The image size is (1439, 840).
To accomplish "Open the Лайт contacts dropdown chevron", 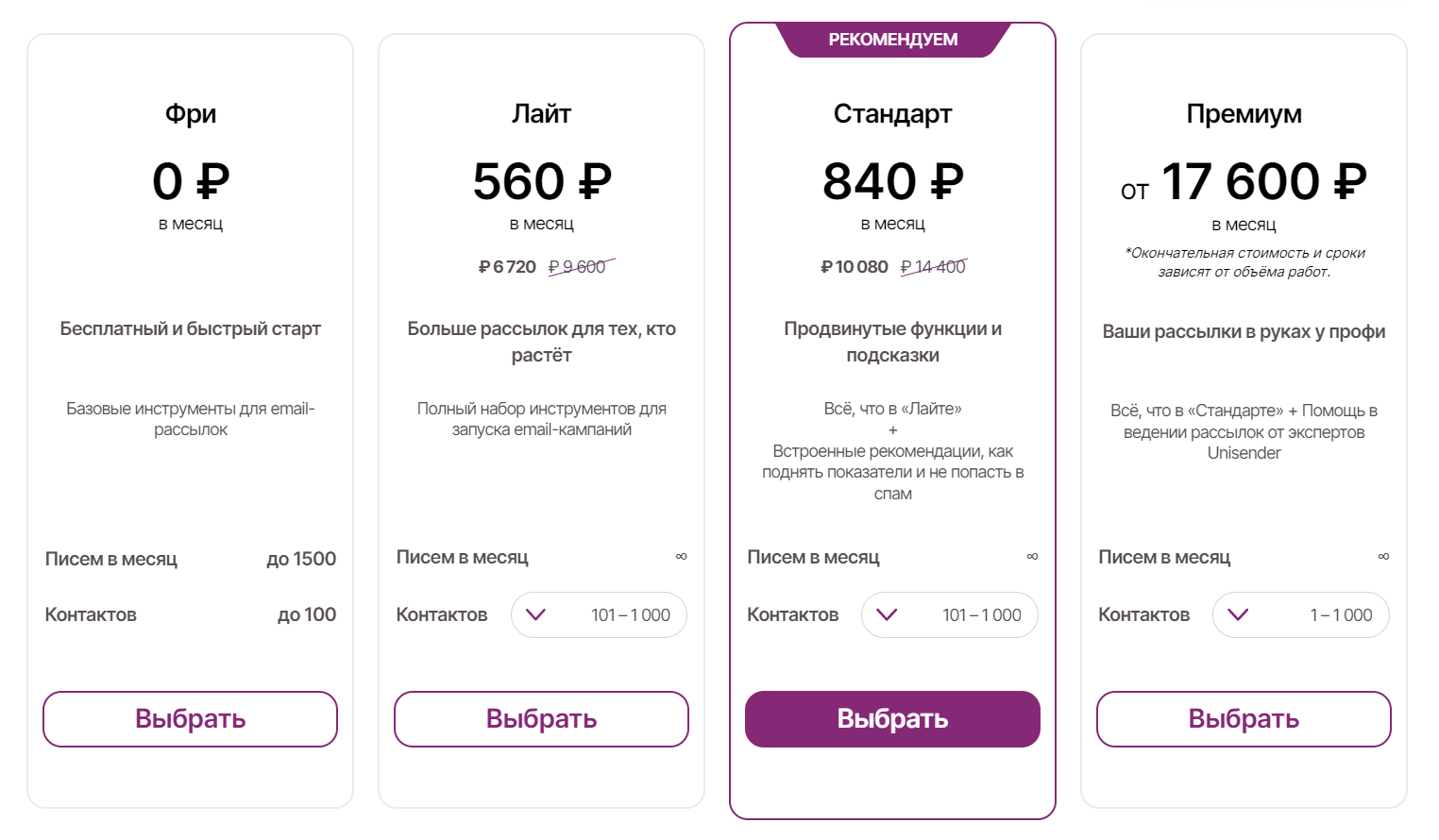I will tap(535, 615).
